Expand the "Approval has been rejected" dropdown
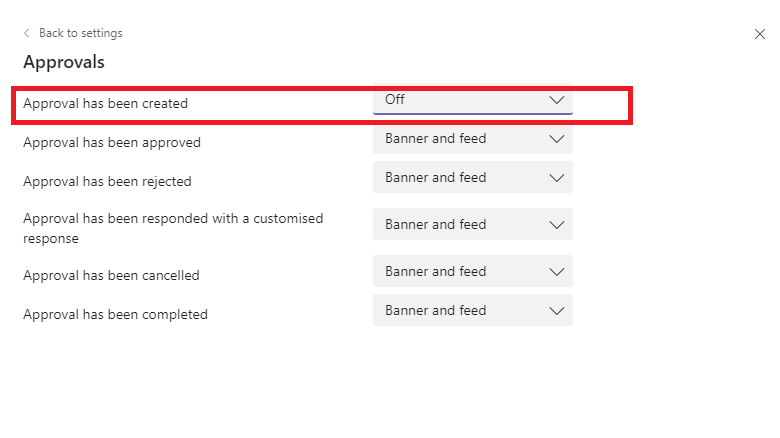The height and width of the screenshot is (438, 780). [472, 178]
